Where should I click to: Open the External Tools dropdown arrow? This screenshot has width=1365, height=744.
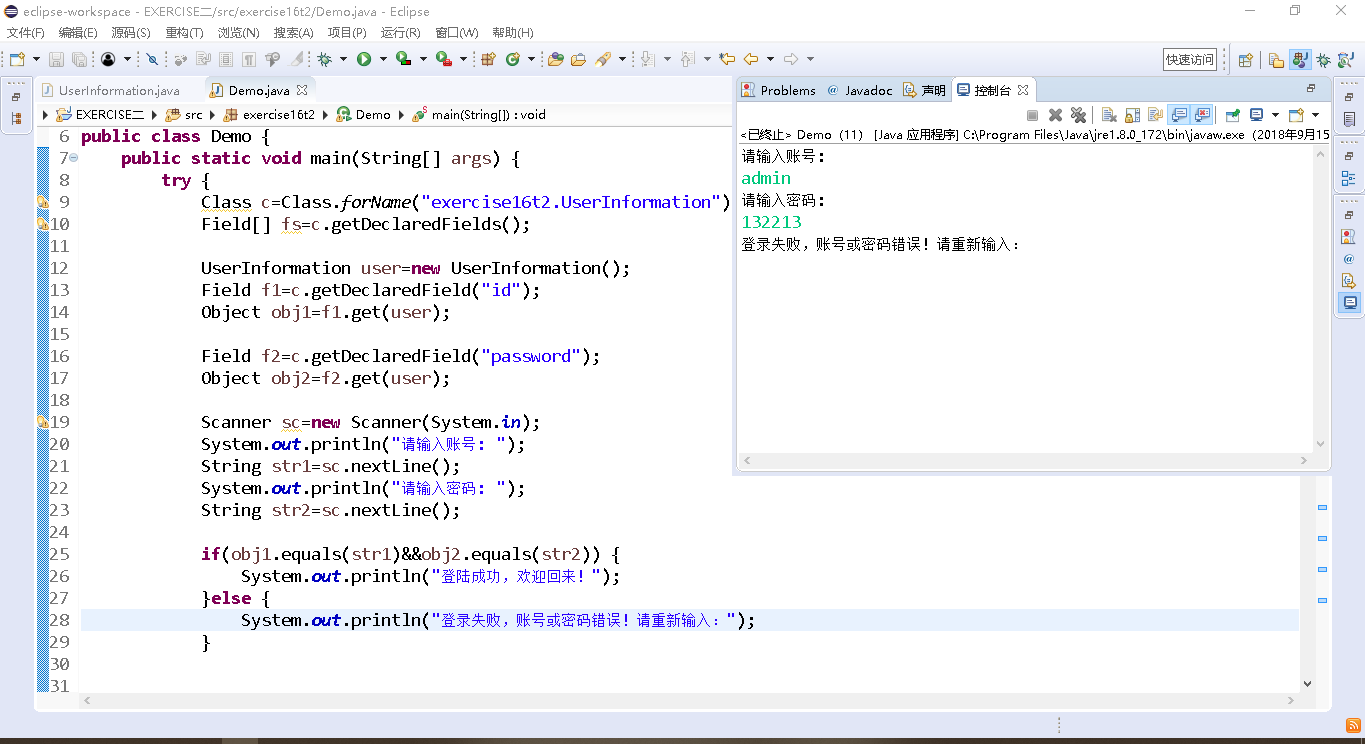[463, 60]
